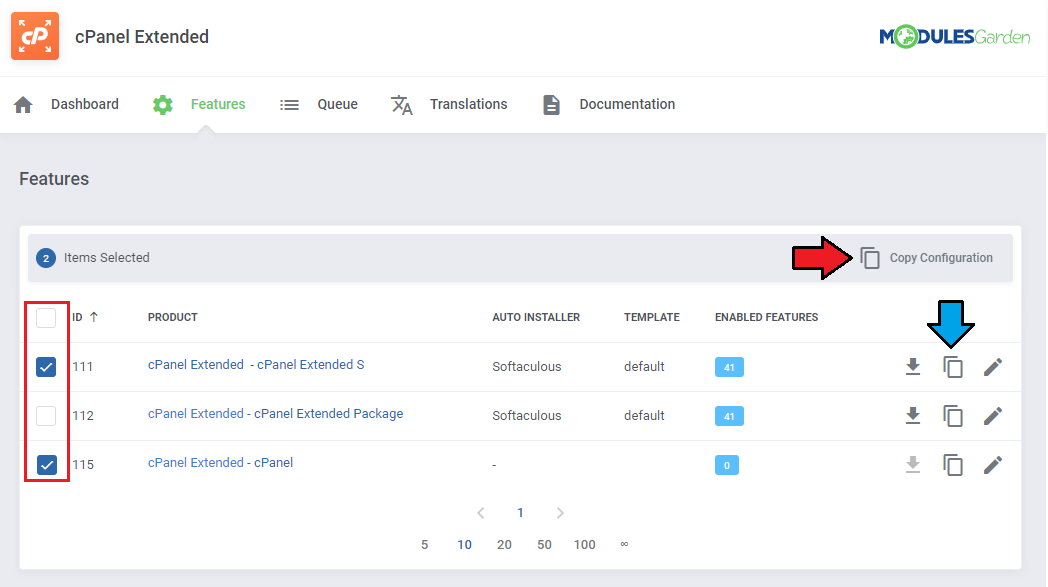This screenshot has height=587, width=1048.
Task: Copy configuration icon for product ID 115
Action: pos(953,465)
